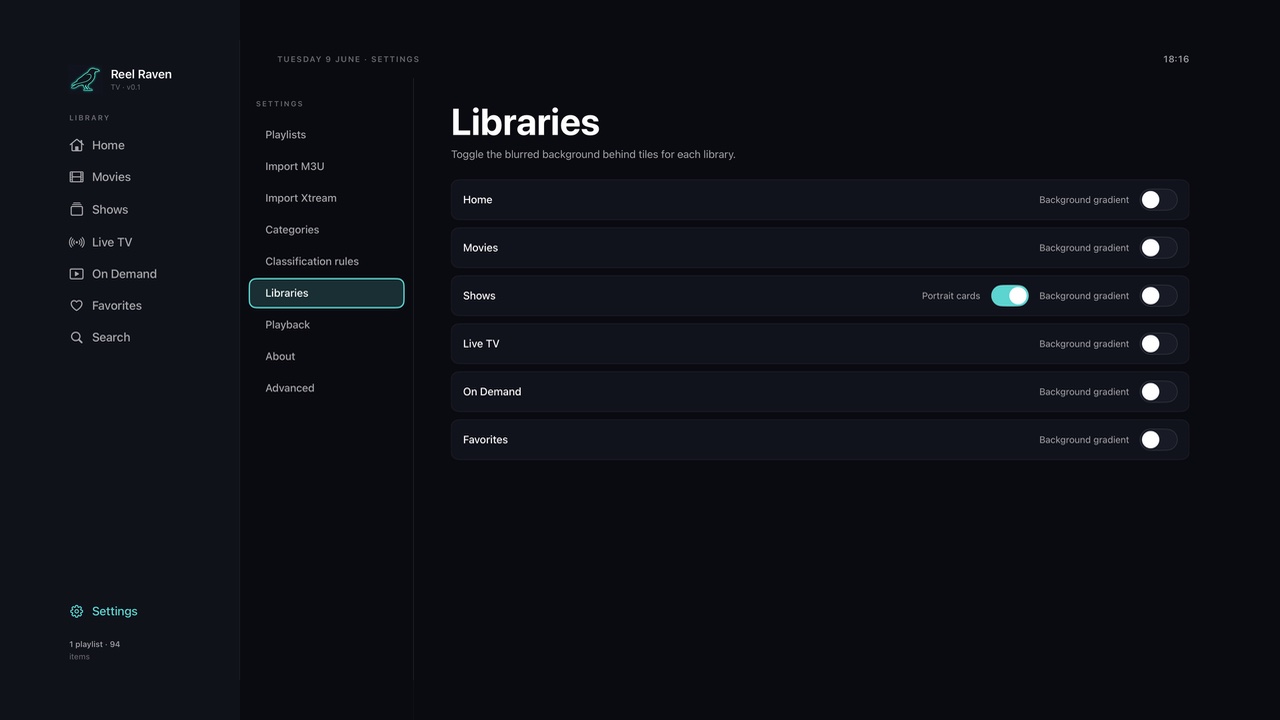Screen dimensions: 1280x720
Task: Click the Home house icon in sidebar
Action: pyautogui.click(x=76, y=145)
